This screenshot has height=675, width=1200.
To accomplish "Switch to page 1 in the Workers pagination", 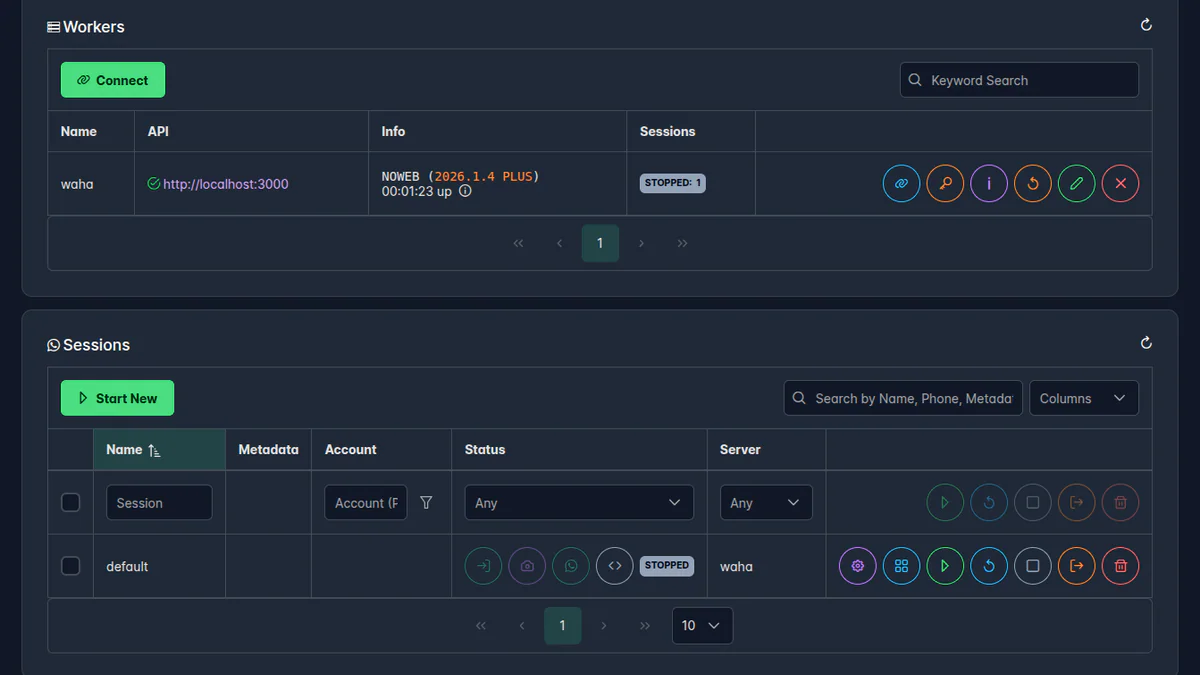I will [x=600, y=243].
